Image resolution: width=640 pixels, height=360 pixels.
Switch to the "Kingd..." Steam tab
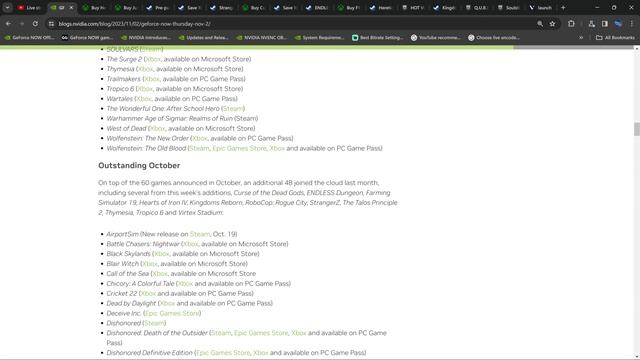coord(445,7)
